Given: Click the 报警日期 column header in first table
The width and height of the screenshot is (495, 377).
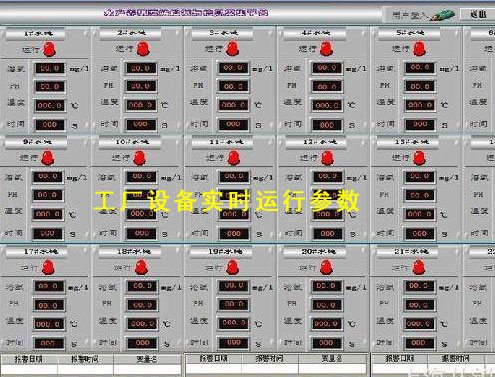Looking at the screenshot, I should (29, 360).
